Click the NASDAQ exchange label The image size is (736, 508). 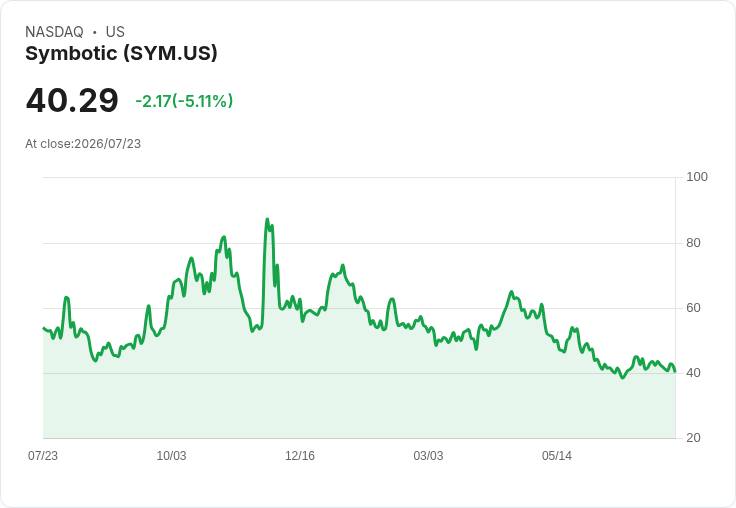(x=54, y=32)
